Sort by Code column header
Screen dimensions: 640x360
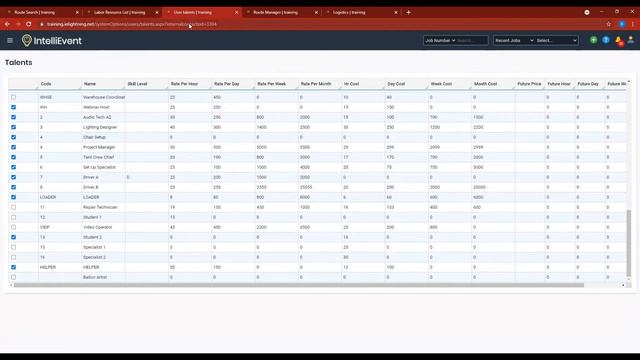pos(46,84)
